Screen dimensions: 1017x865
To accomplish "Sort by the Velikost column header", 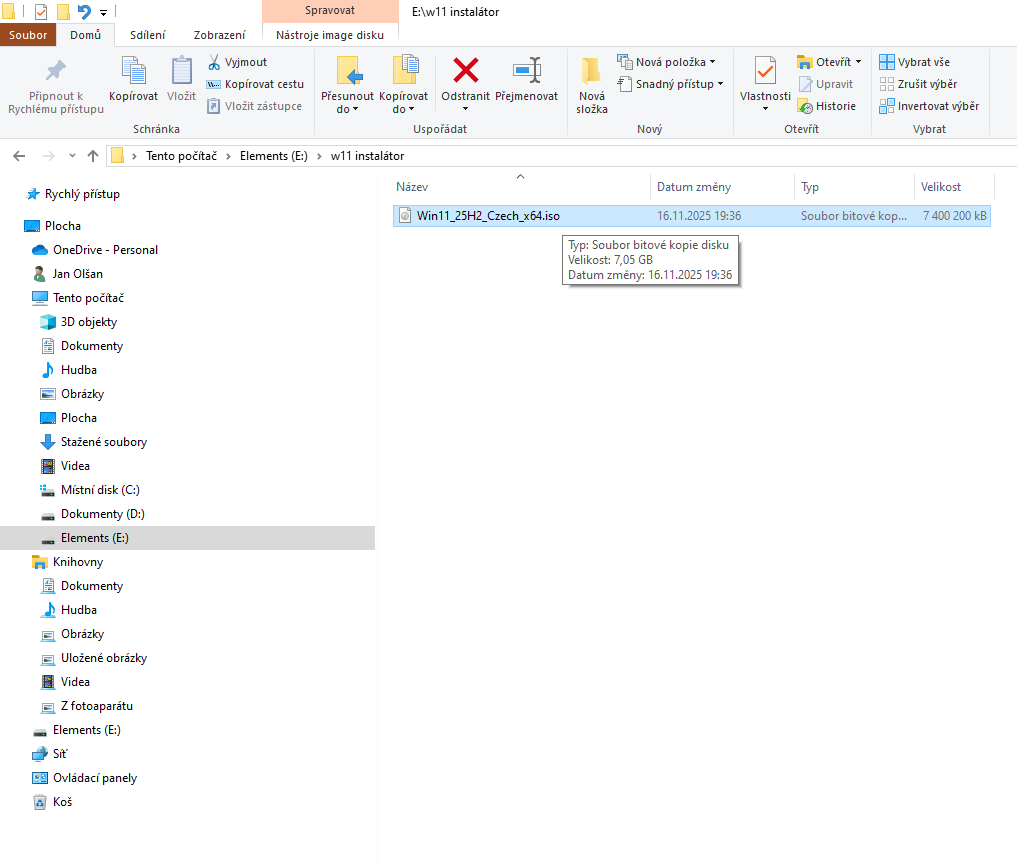I will (953, 187).
